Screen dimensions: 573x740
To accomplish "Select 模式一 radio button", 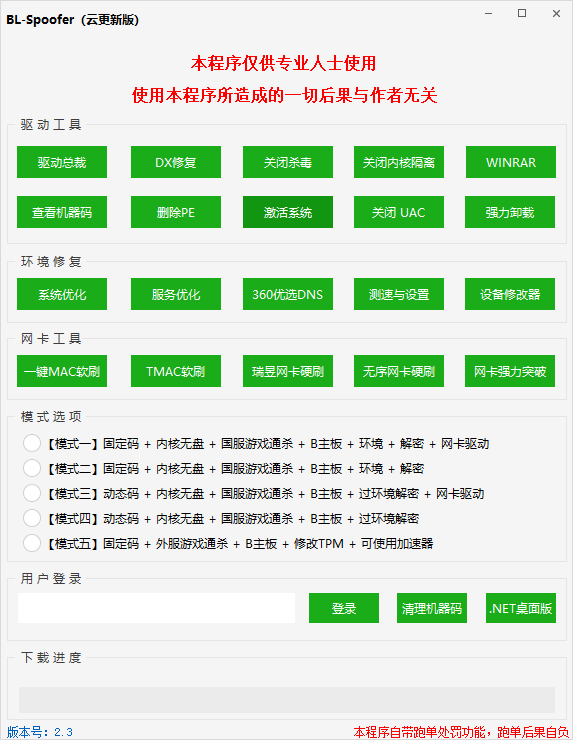I will [32, 443].
